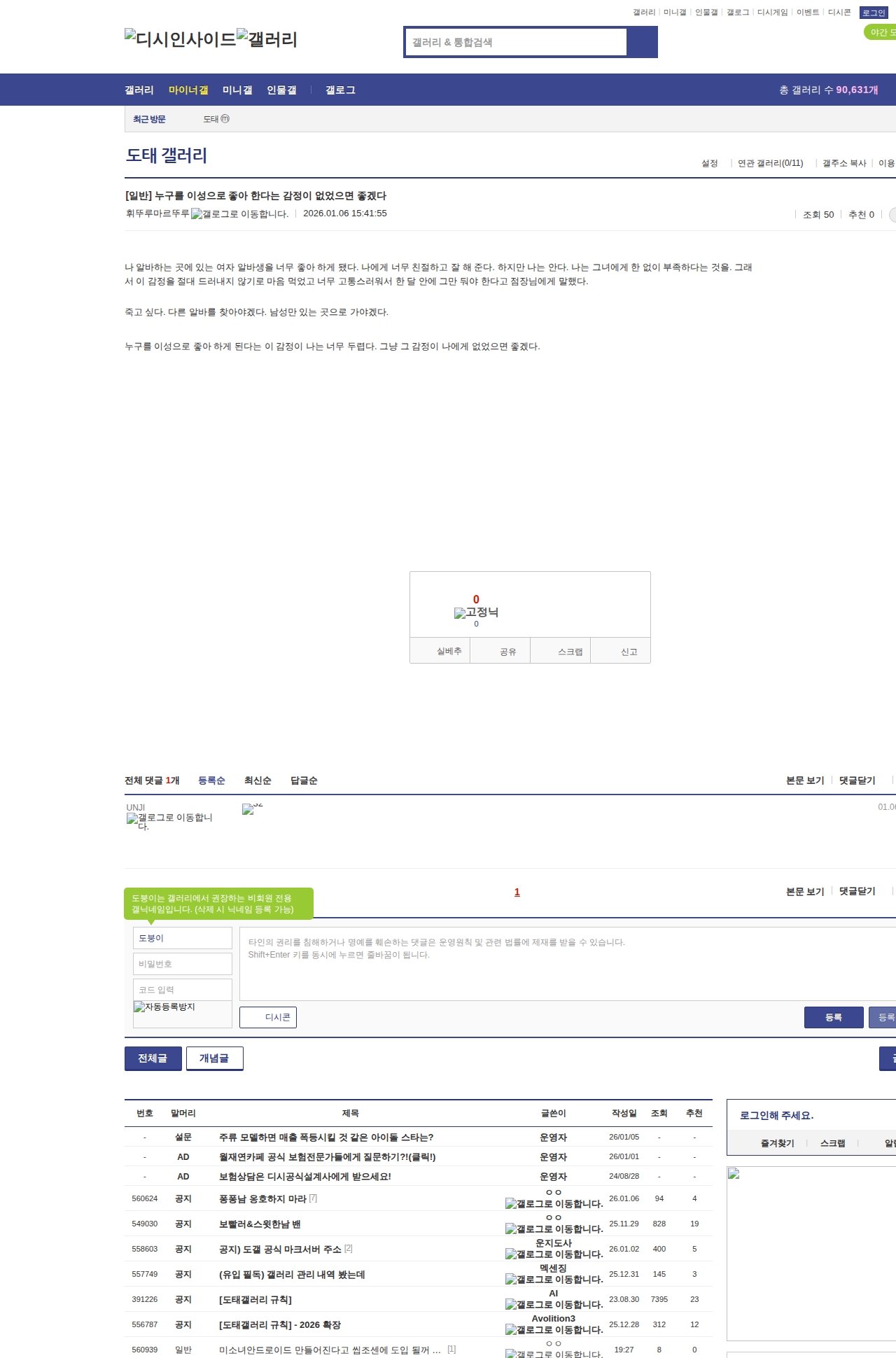This screenshot has width=896, height=1358.
Task: Click the 비밀번호 field in the comment form
Action: coord(183,964)
